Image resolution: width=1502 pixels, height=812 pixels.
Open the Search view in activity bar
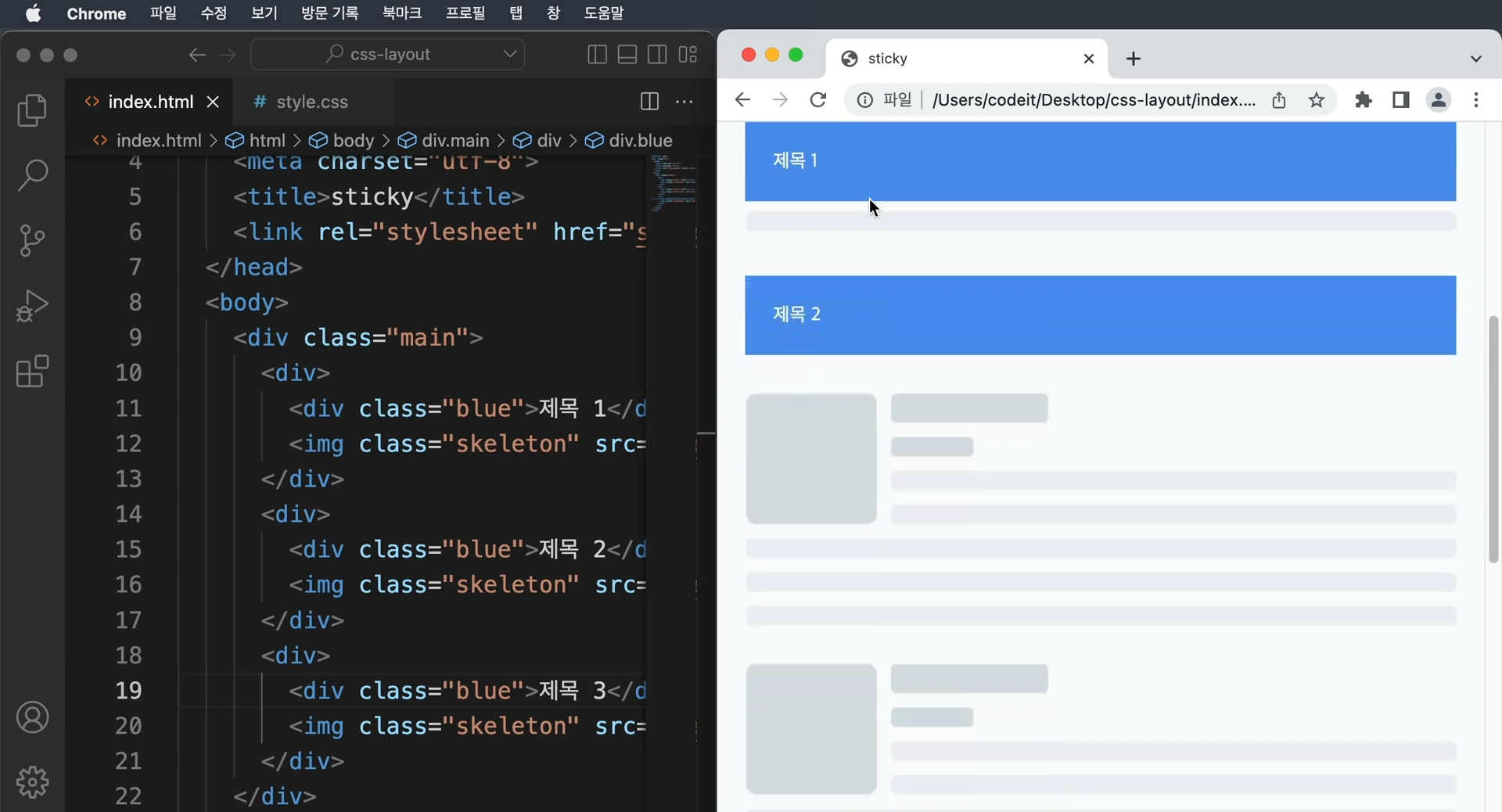32,174
